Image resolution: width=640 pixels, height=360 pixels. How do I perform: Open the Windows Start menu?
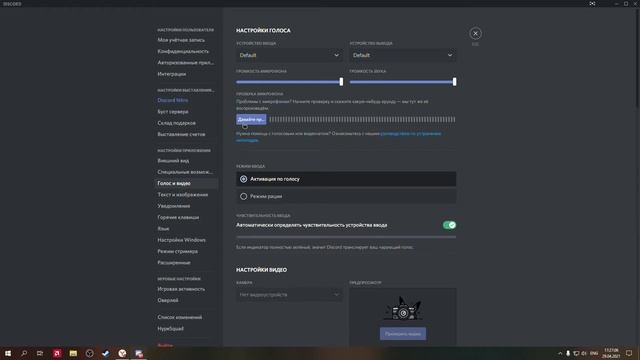[x=8, y=353]
